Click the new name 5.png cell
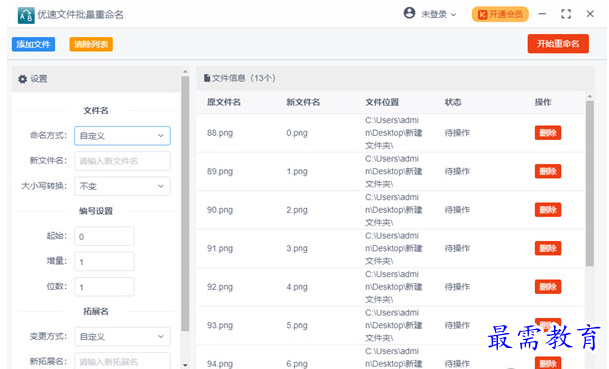This screenshot has height=369, width=609. [x=297, y=325]
